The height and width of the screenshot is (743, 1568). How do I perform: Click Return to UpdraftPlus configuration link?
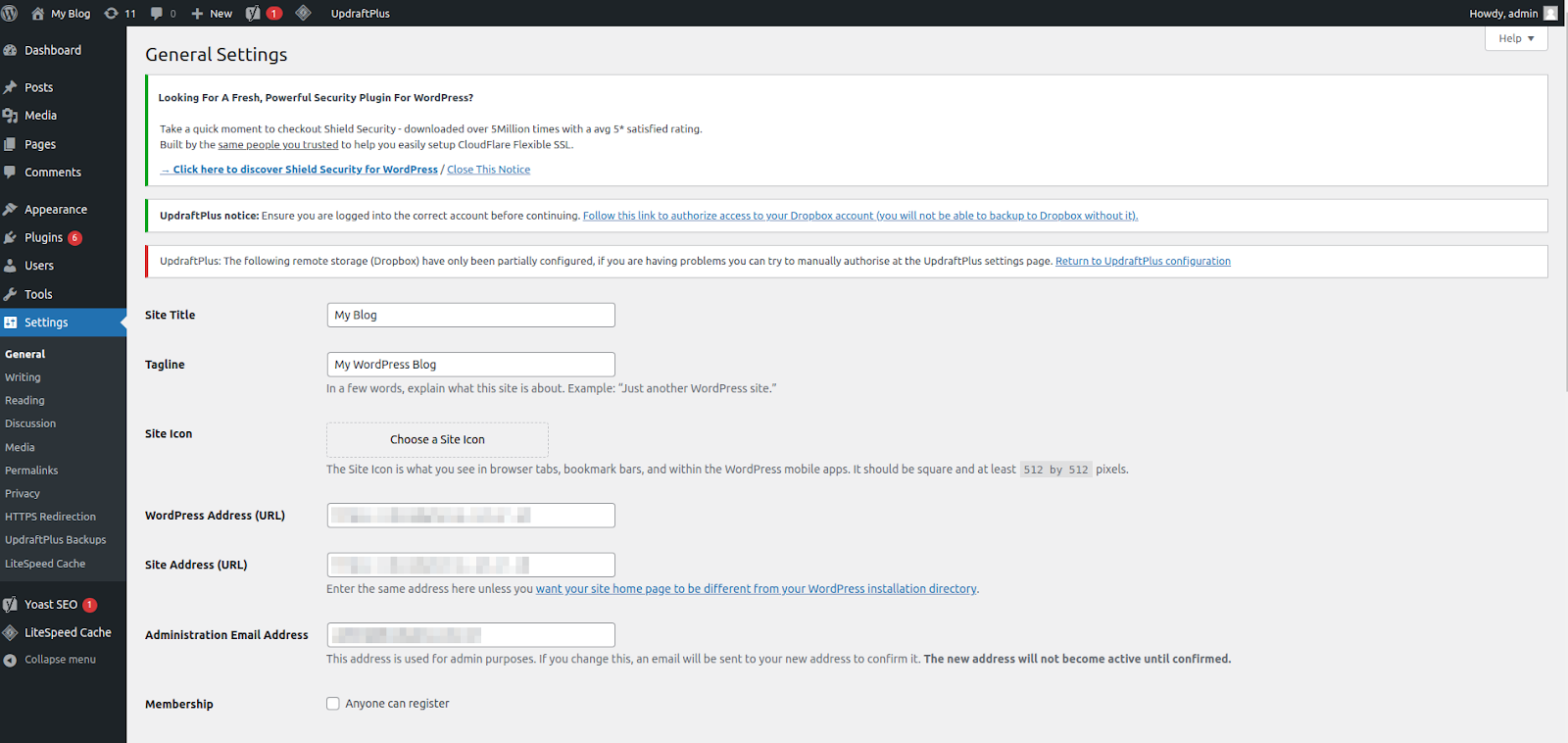point(1143,261)
